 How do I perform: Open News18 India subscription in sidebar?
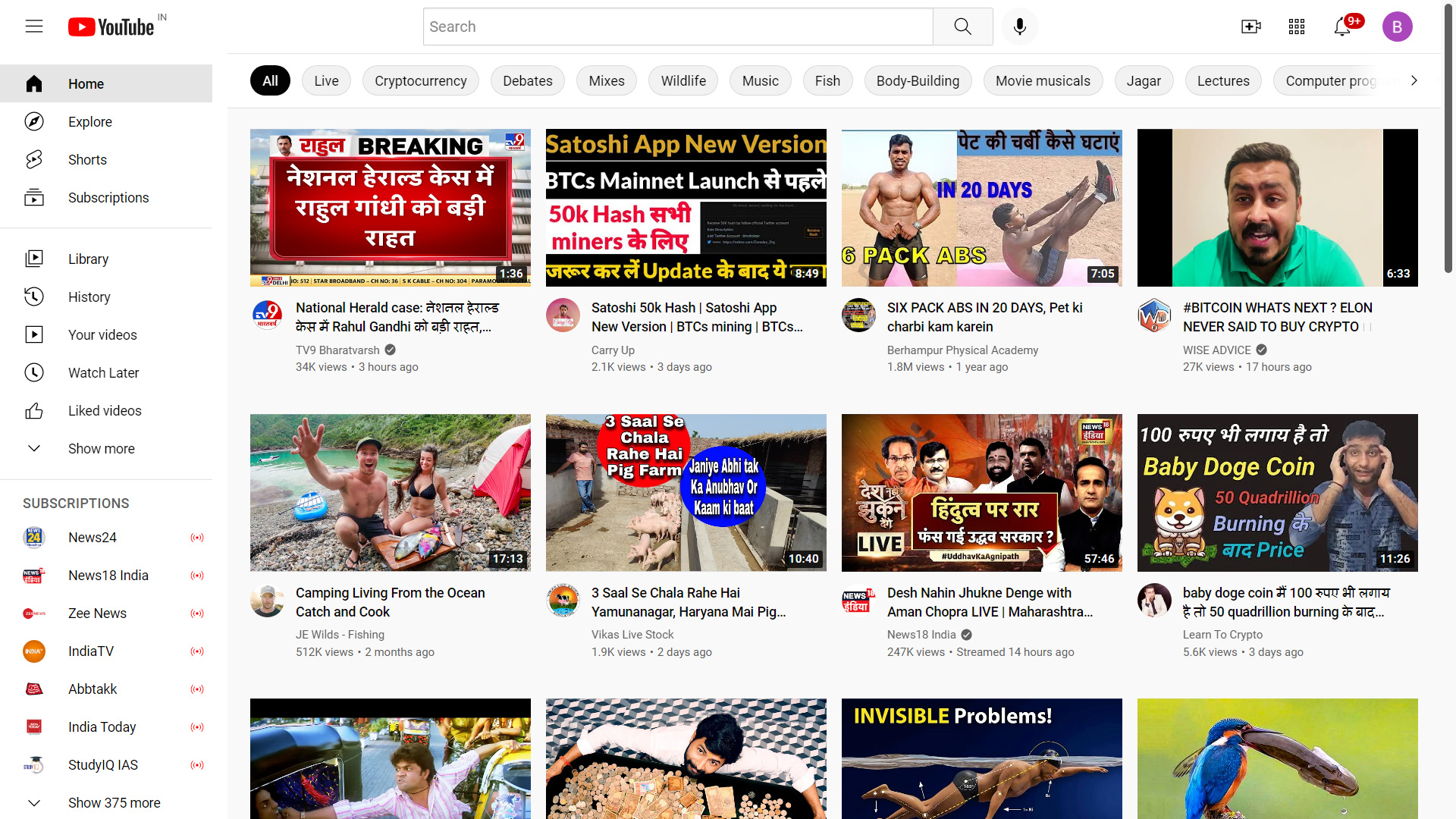pyautogui.click(x=106, y=575)
